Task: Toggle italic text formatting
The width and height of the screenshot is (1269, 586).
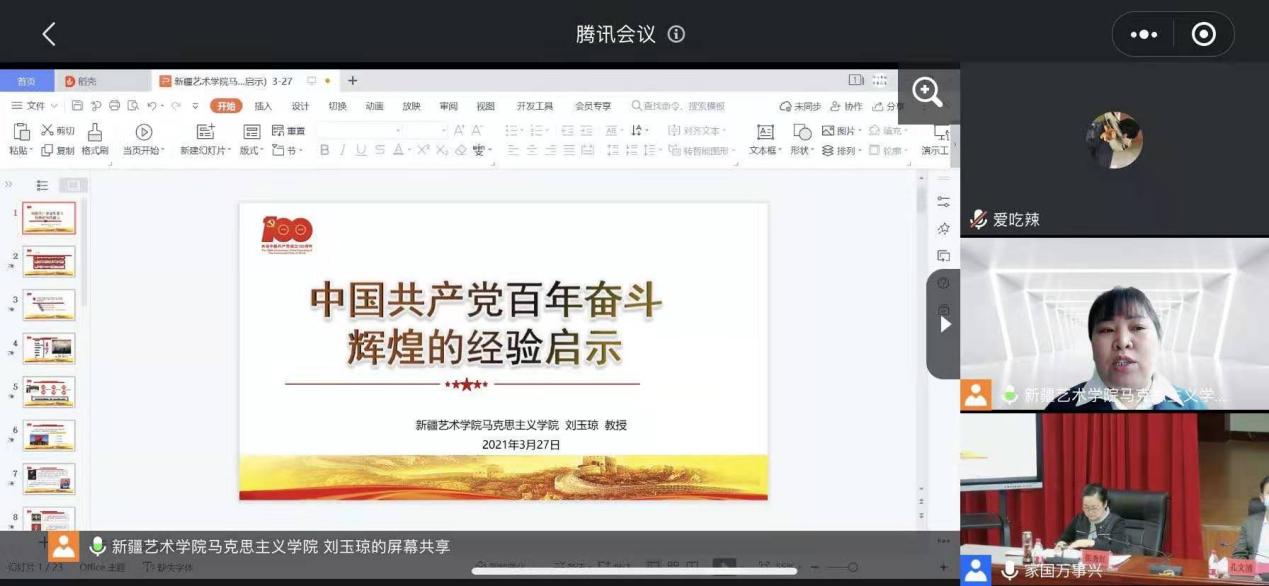Action: click(x=342, y=150)
